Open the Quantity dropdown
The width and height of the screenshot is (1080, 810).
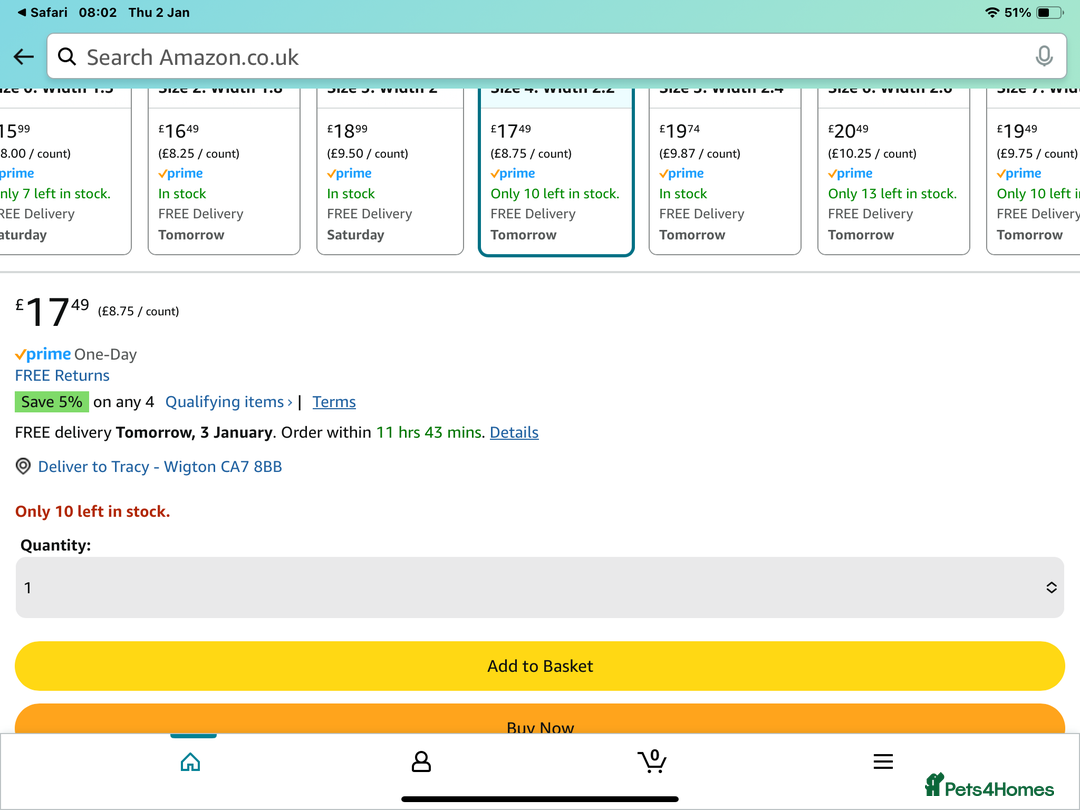540,588
